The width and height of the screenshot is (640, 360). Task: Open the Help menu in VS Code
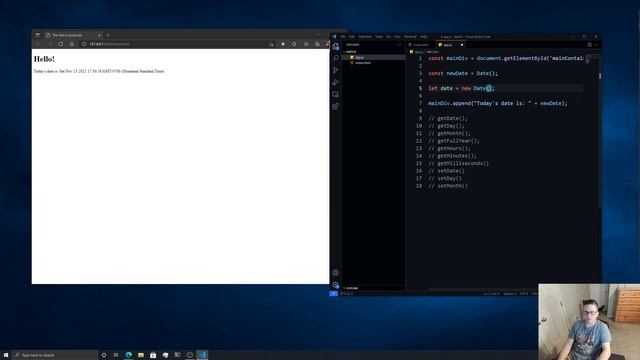pos(423,37)
